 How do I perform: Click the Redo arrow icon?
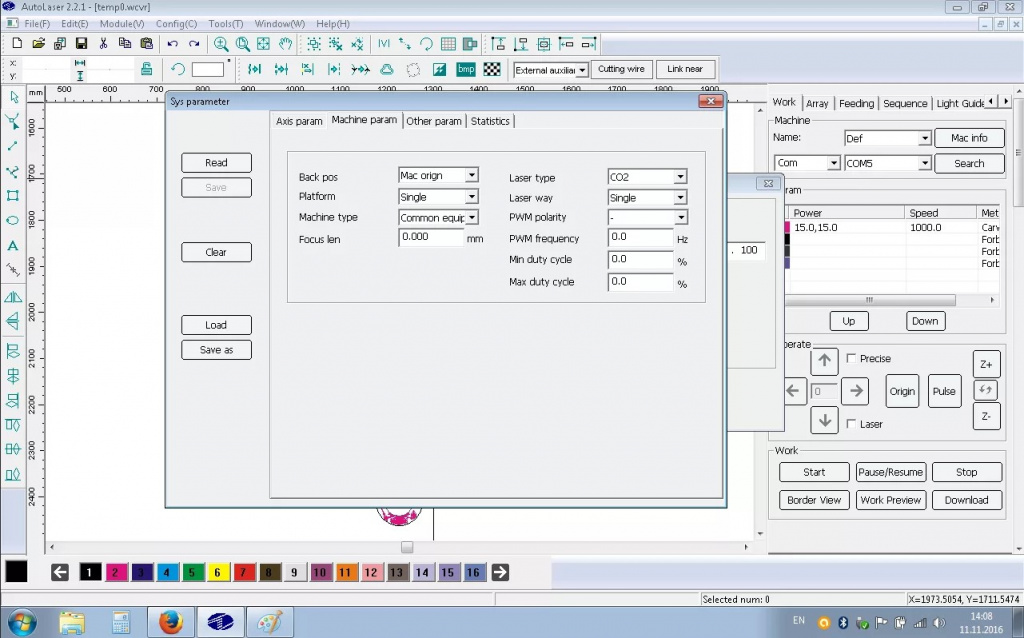pyautogui.click(x=194, y=44)
